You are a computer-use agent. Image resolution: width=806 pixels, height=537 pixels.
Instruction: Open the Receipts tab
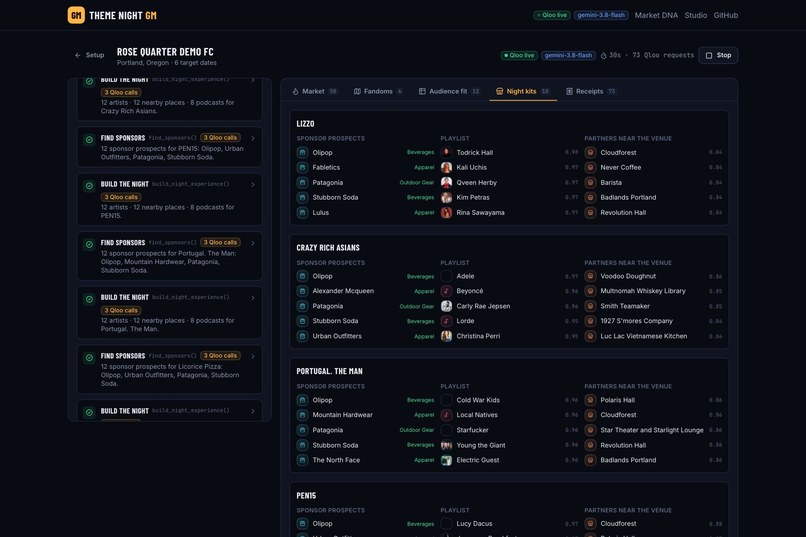coord(591,91)
